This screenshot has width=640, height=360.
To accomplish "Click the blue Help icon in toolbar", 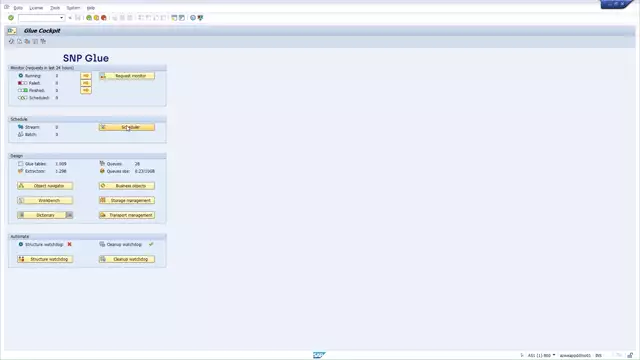I will [x=193, y=18].
